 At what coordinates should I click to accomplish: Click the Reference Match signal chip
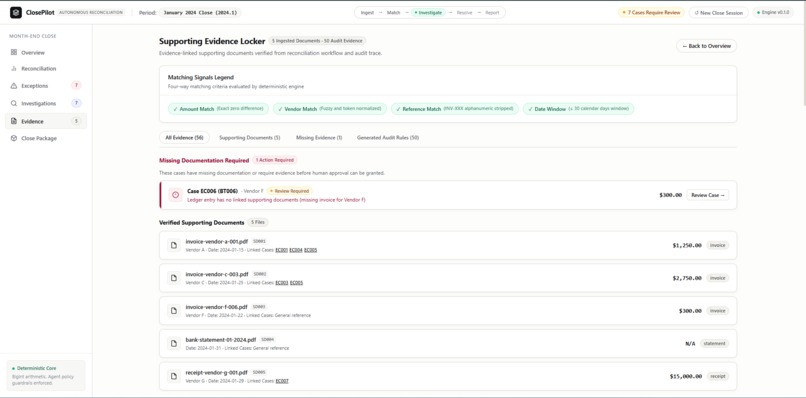(x=454, y=109)
